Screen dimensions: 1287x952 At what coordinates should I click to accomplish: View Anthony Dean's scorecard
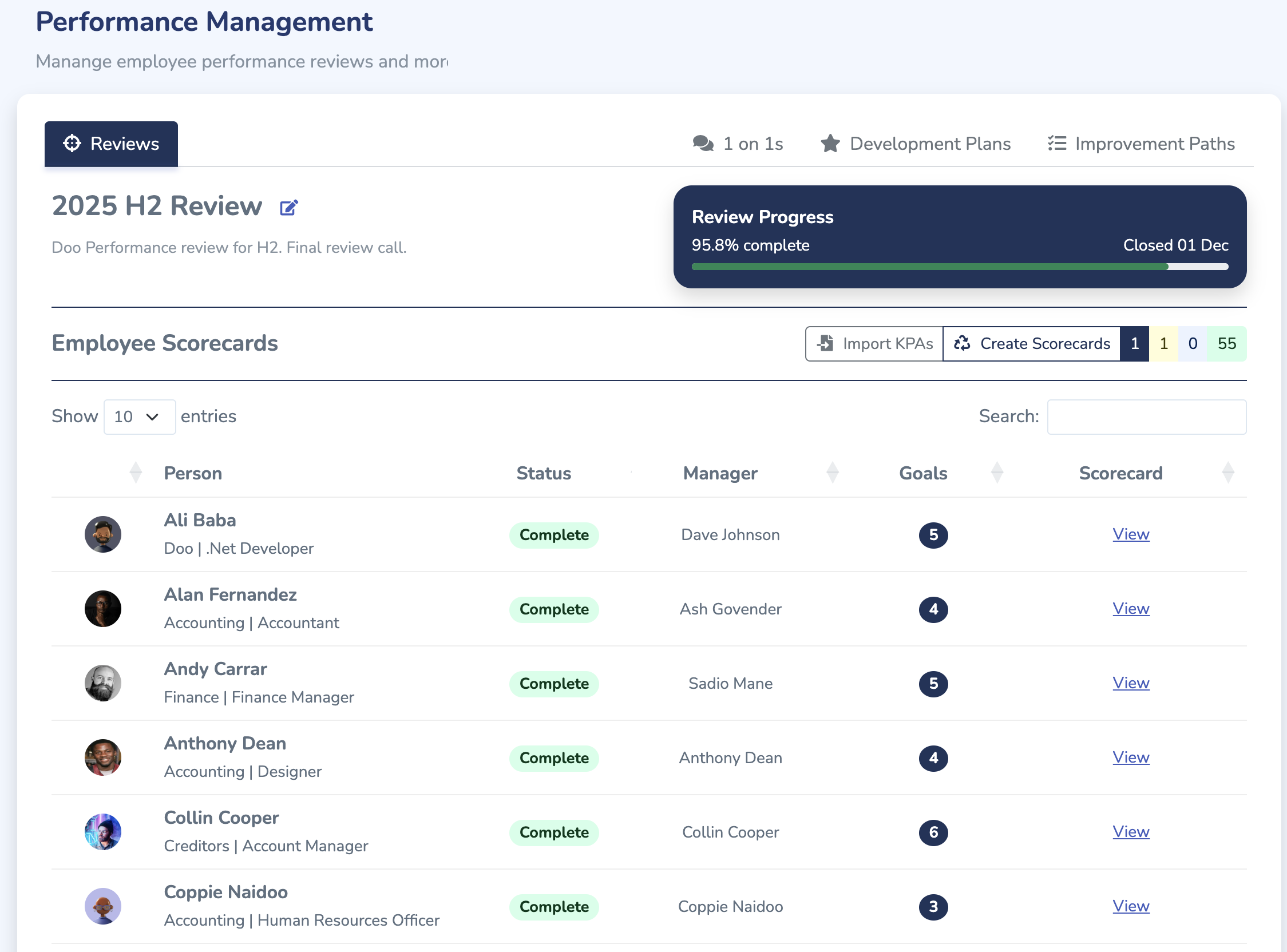[1131, 757]
